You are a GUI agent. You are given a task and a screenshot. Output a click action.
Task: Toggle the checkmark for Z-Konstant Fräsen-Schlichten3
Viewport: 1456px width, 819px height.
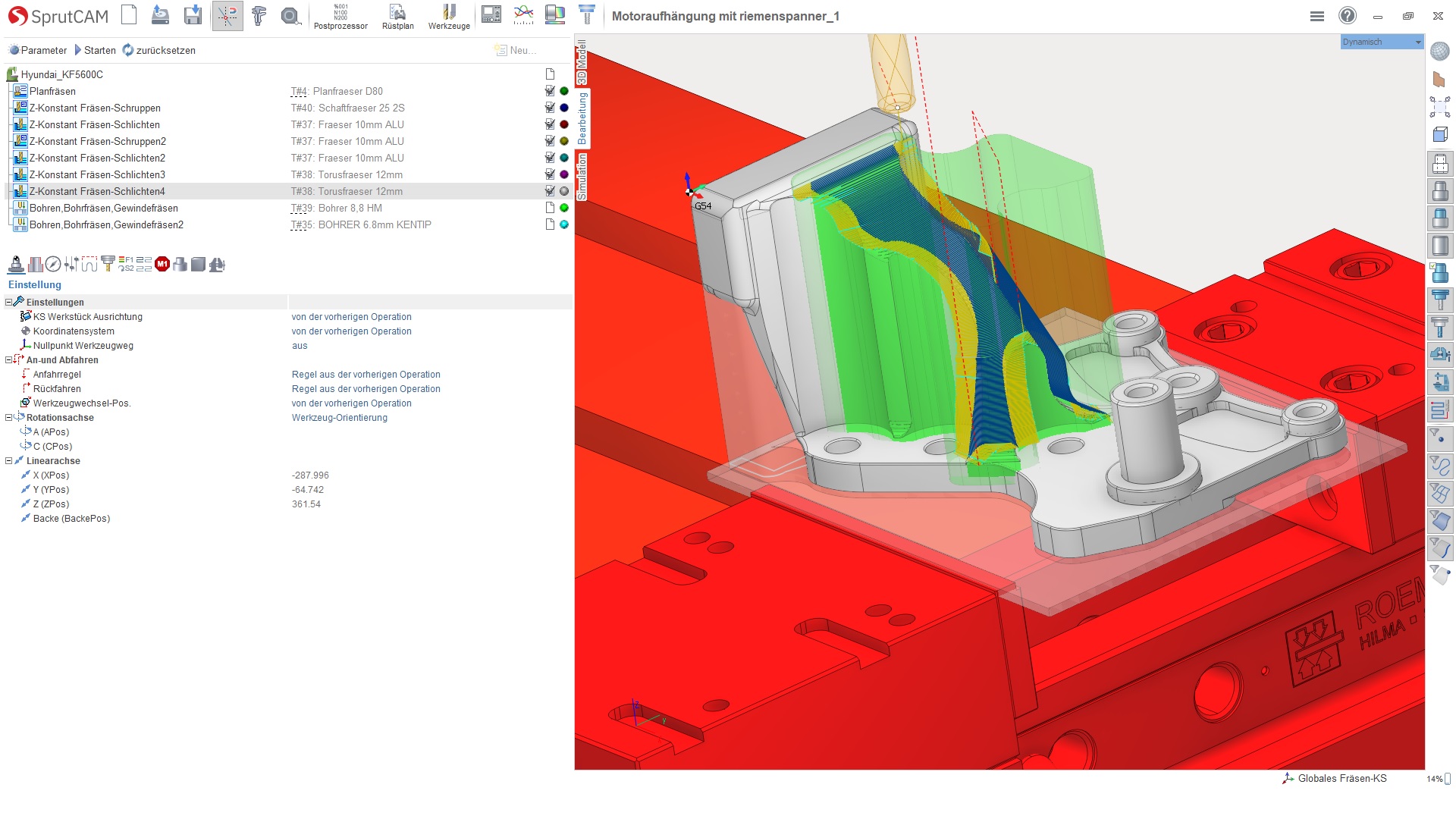(550, 174)
